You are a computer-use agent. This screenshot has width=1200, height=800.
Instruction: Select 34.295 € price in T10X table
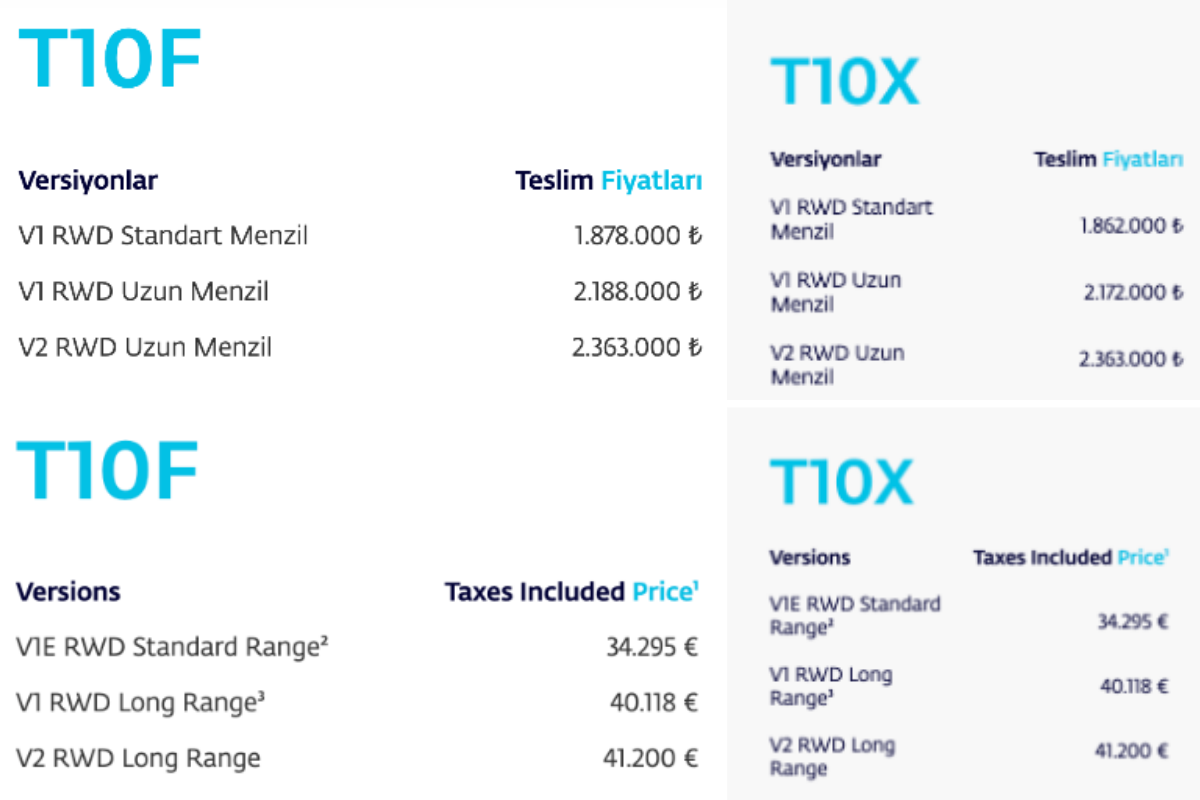click(x=1133, y=621)
